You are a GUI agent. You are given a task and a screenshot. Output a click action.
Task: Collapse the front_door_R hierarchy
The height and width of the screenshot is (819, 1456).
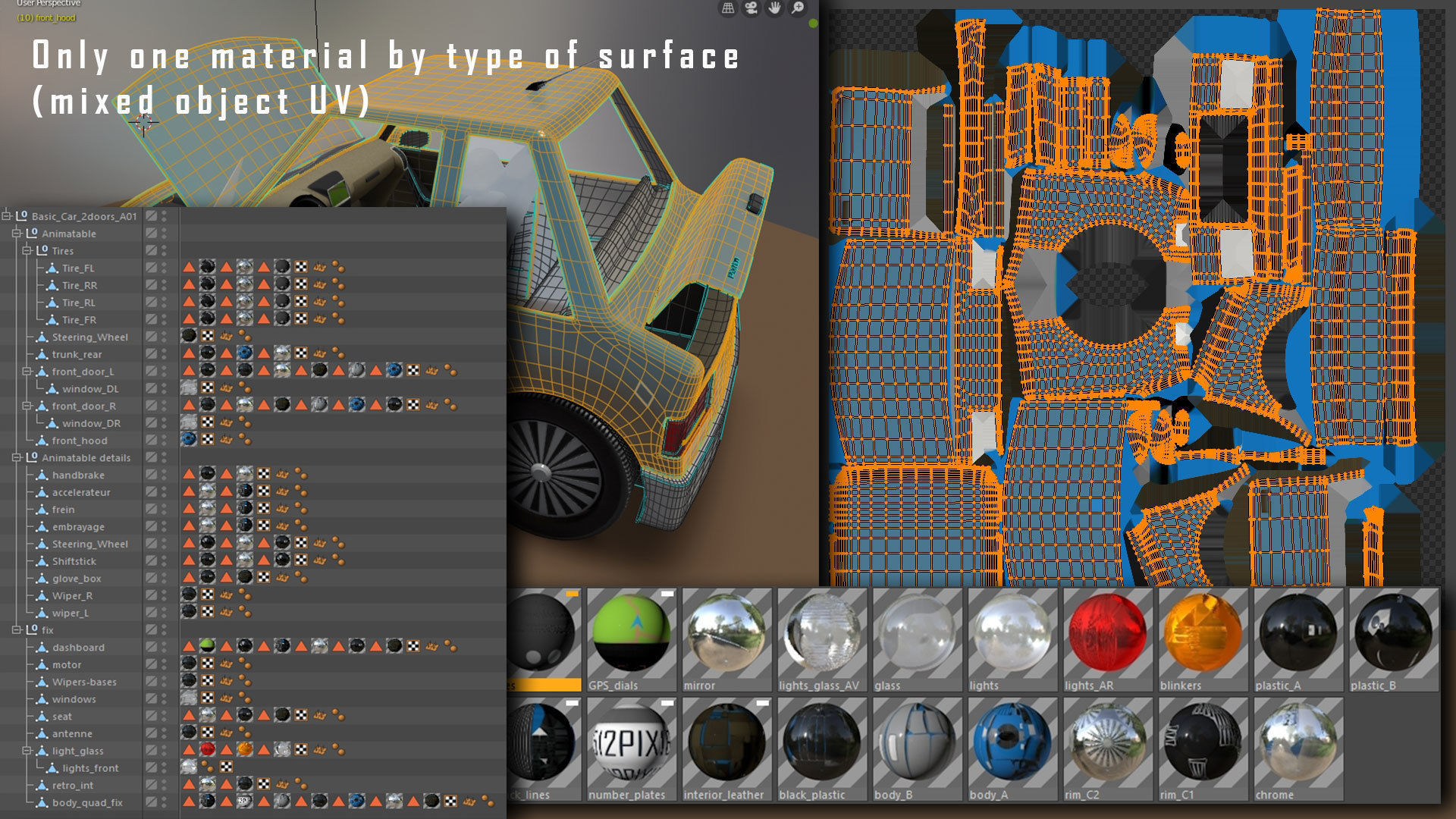[27, 406]
